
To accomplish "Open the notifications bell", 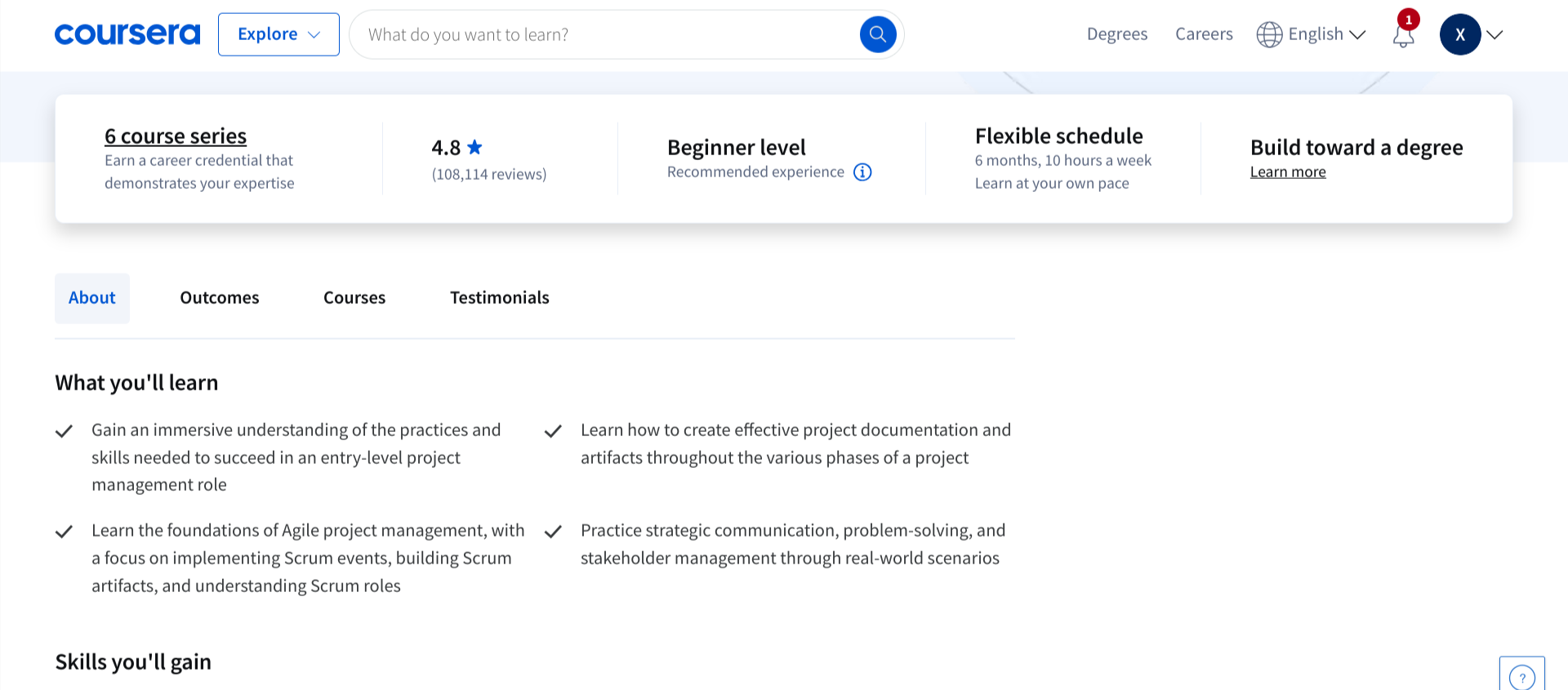I will [x=1403, y=35].
